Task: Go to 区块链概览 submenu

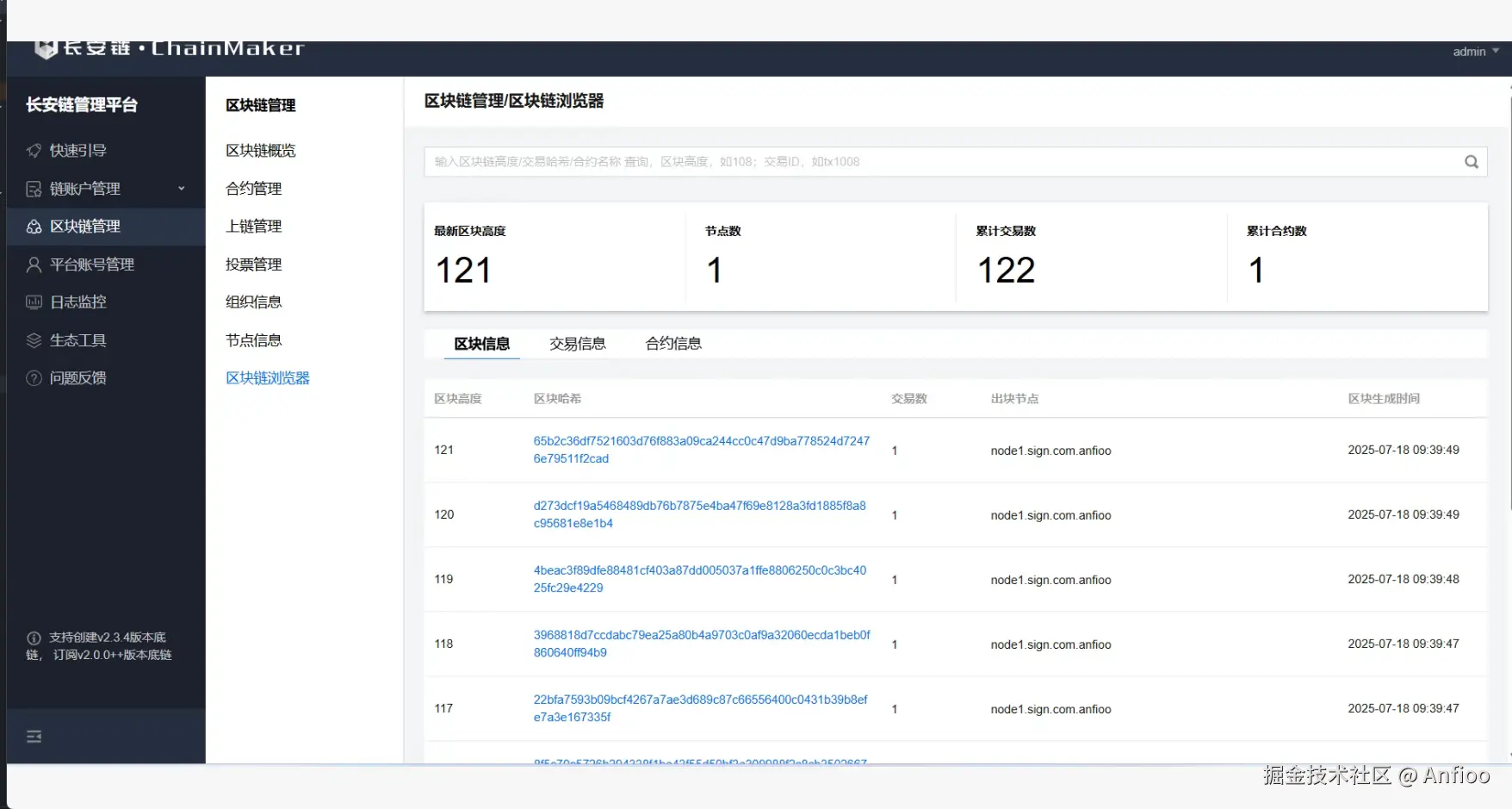Action: [x=260, y=151]
